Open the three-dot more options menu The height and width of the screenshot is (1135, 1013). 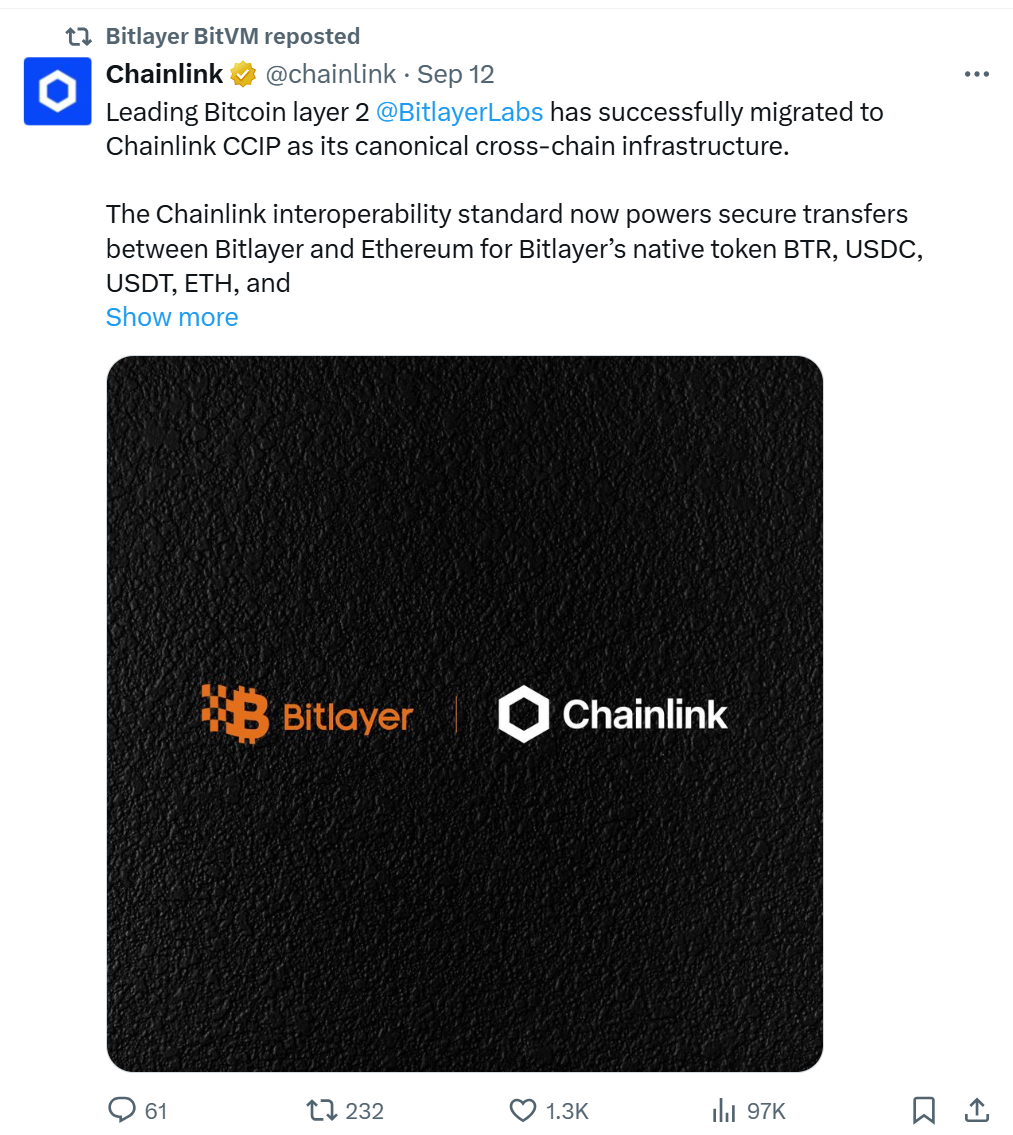pos(976,75)
